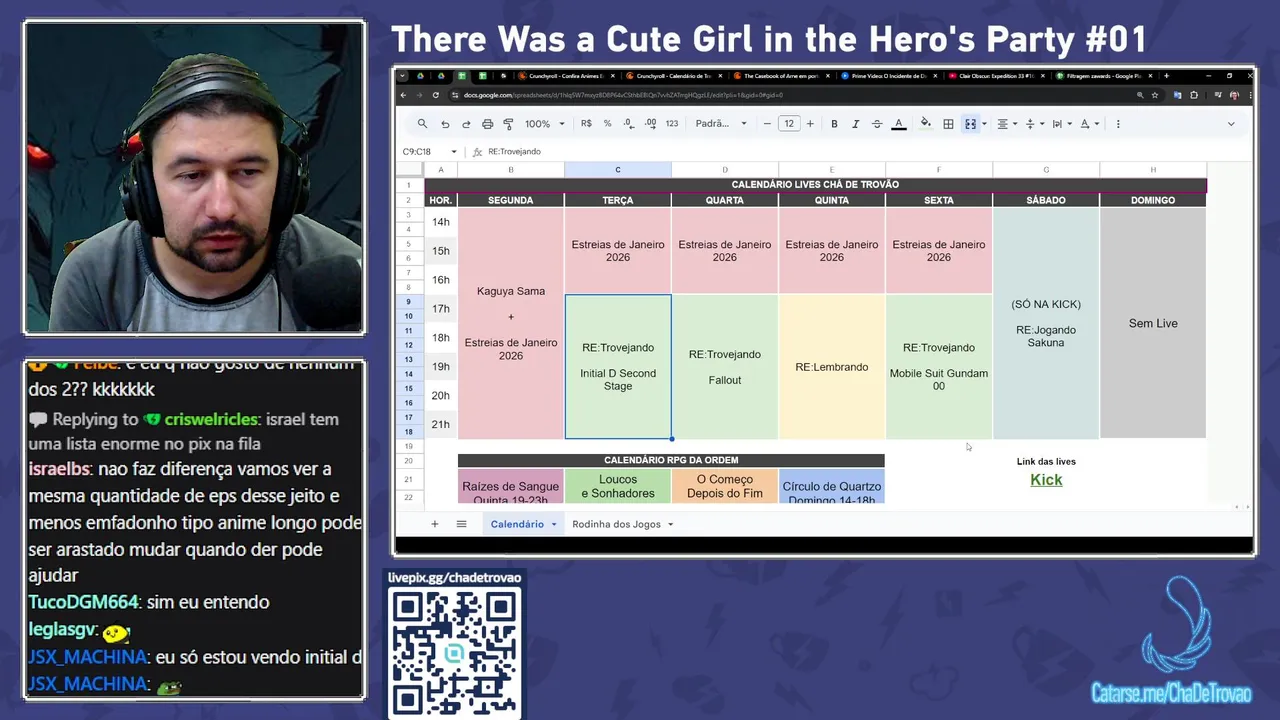This screenshot has height=720, width=1280.
Task: Decrease decimal places in the toolbar
Action: click(x=628, y=124)
